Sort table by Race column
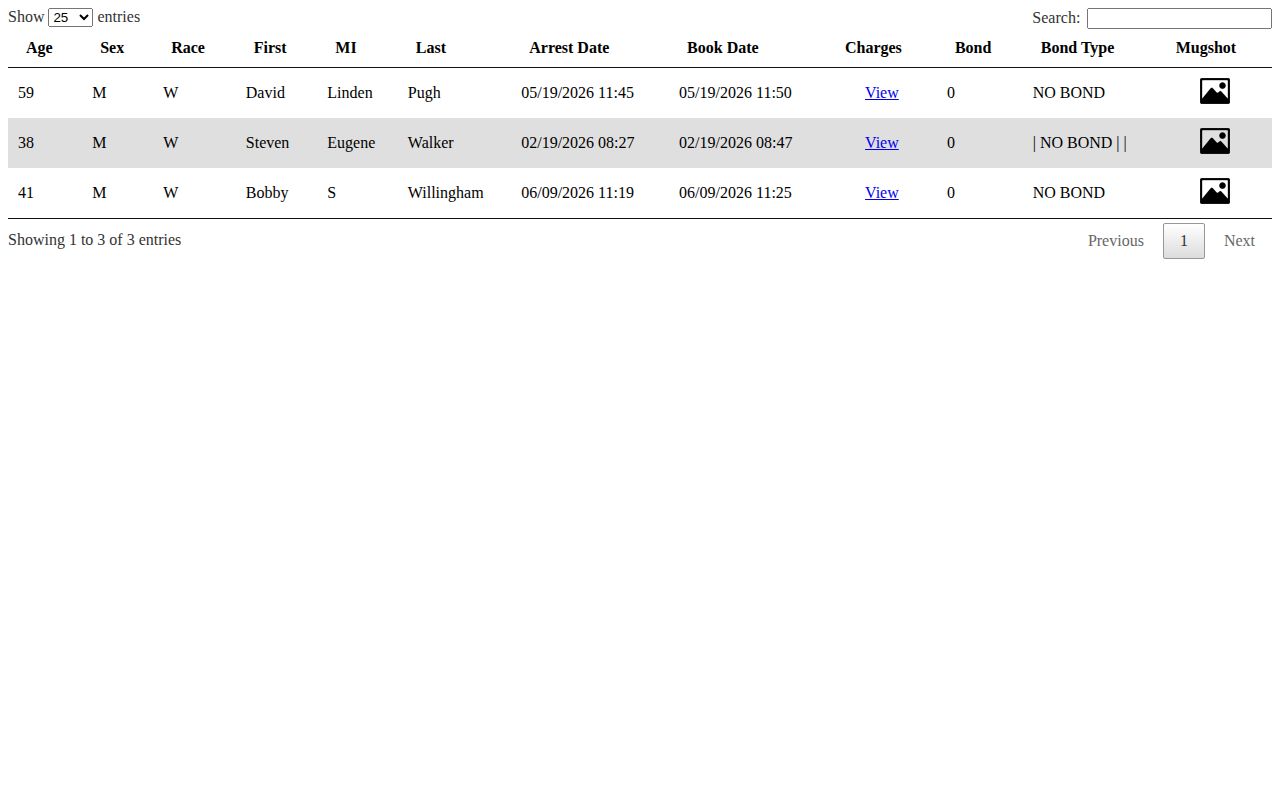This screenshot has width=1280, height=800. 188,48
